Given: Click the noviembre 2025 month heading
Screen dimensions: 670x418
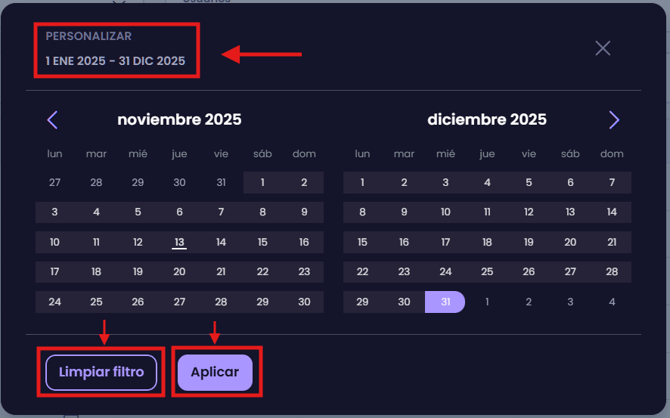Looking at the screenshot, I should click(x=179, y=120).
